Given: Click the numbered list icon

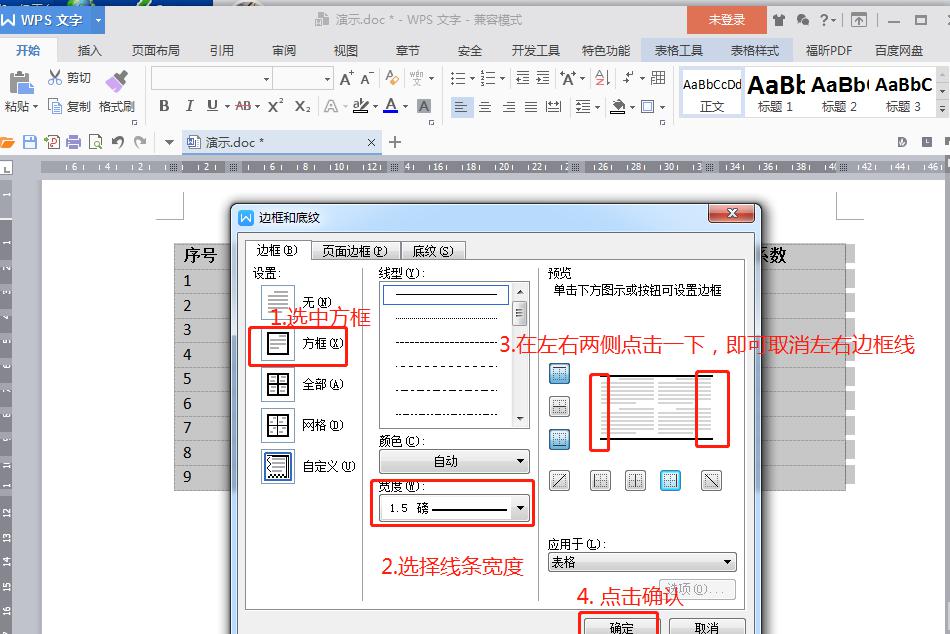Looking at the screenshot, I should coord(488,78).
